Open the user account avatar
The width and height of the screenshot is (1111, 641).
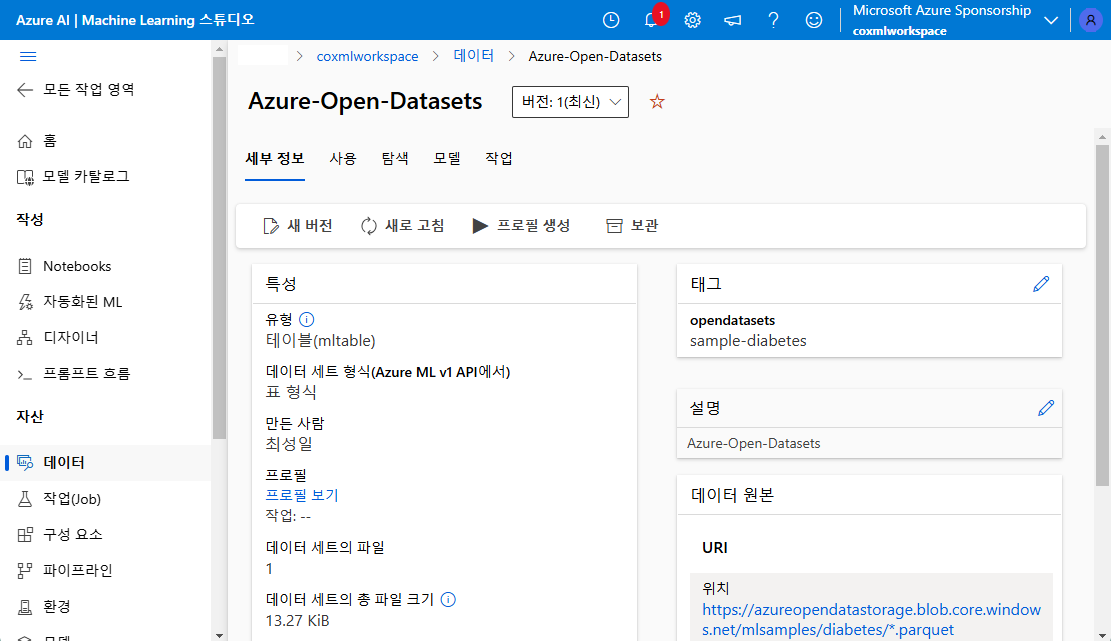tap(1090, 20)
